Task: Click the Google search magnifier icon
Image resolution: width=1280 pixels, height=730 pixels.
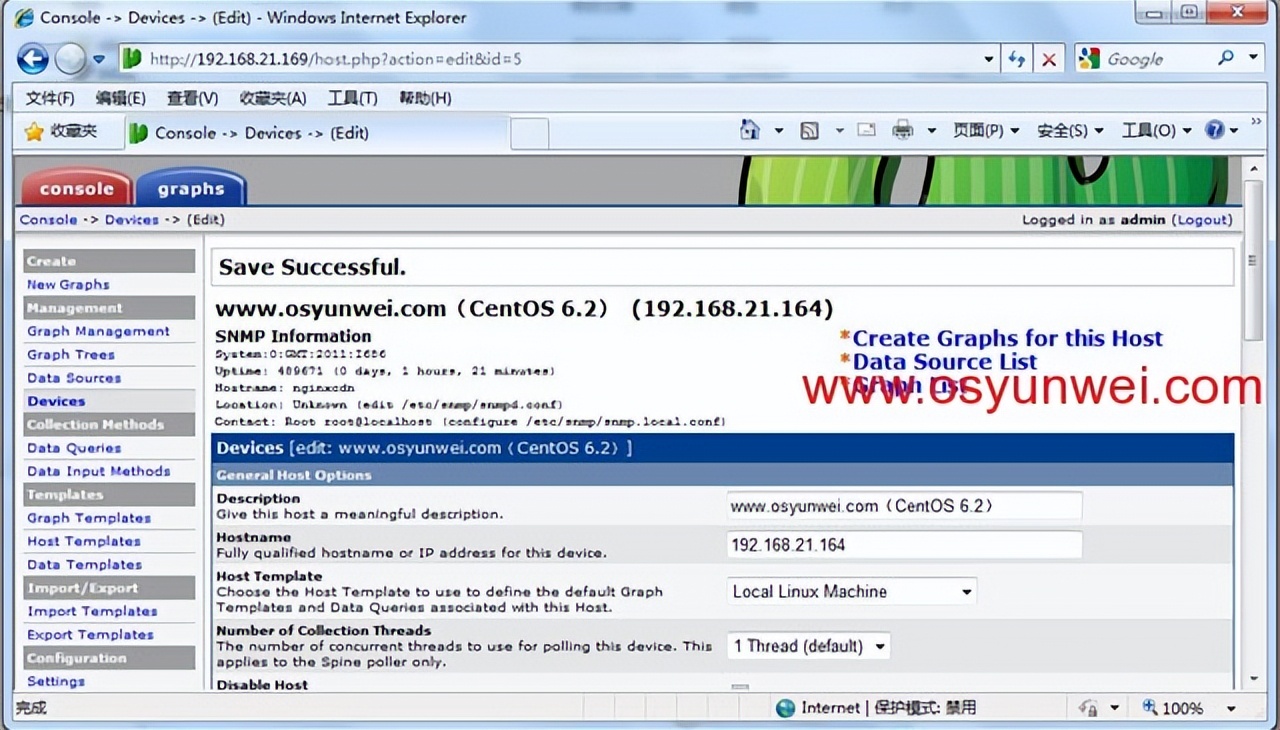Action: [1226, 58]
